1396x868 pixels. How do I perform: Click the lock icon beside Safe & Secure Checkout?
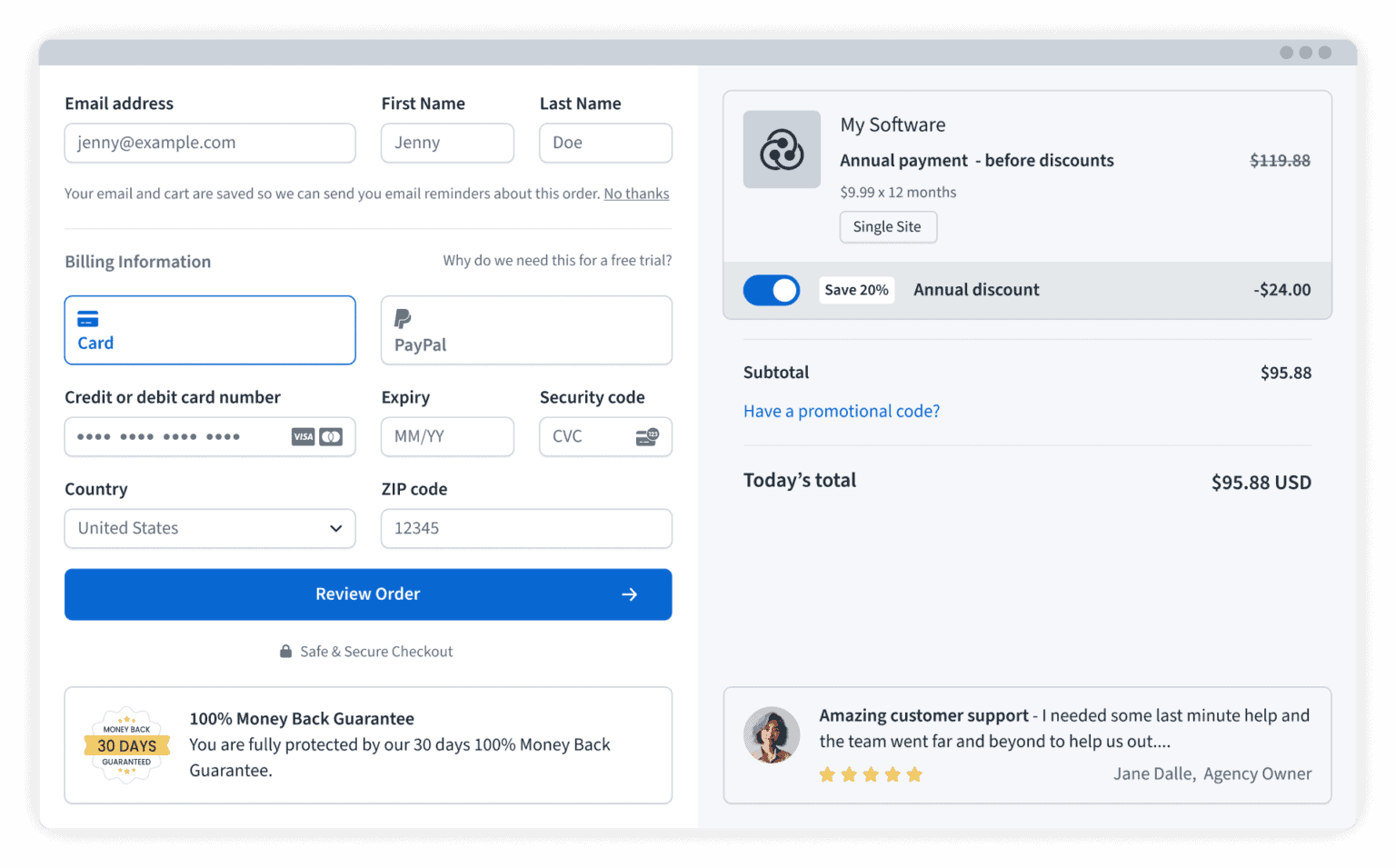pyautogui.click(x=285, y=652)
